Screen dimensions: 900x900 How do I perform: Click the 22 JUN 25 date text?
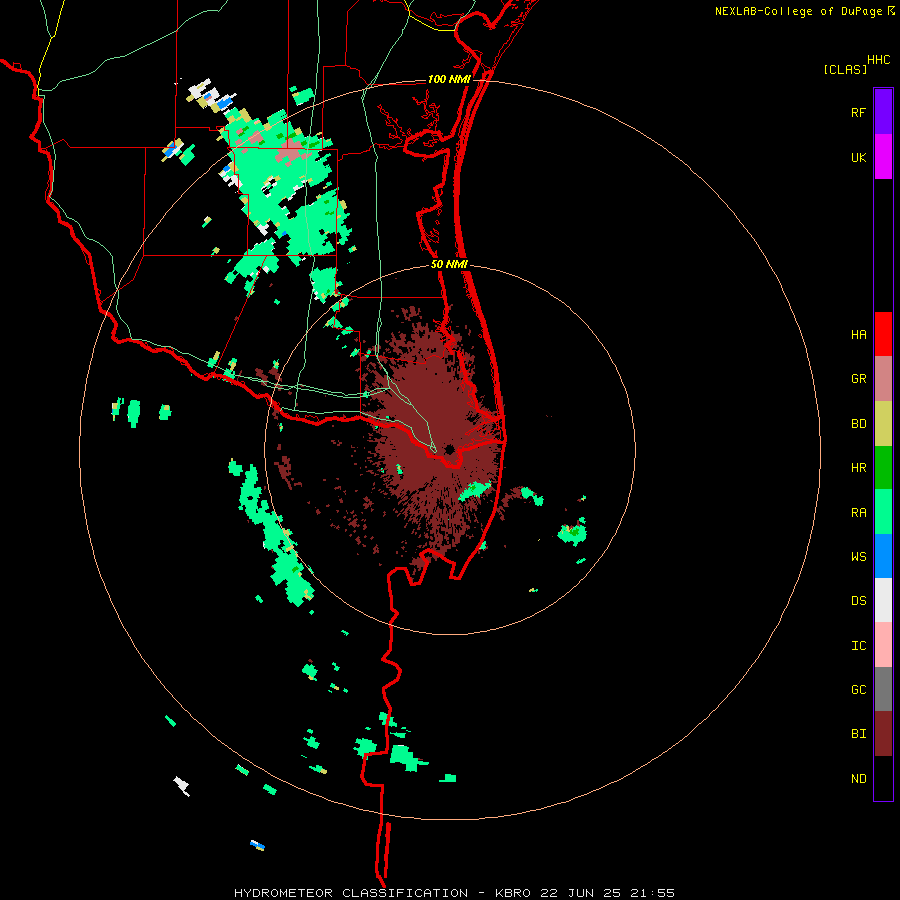[x=581, y=893]
